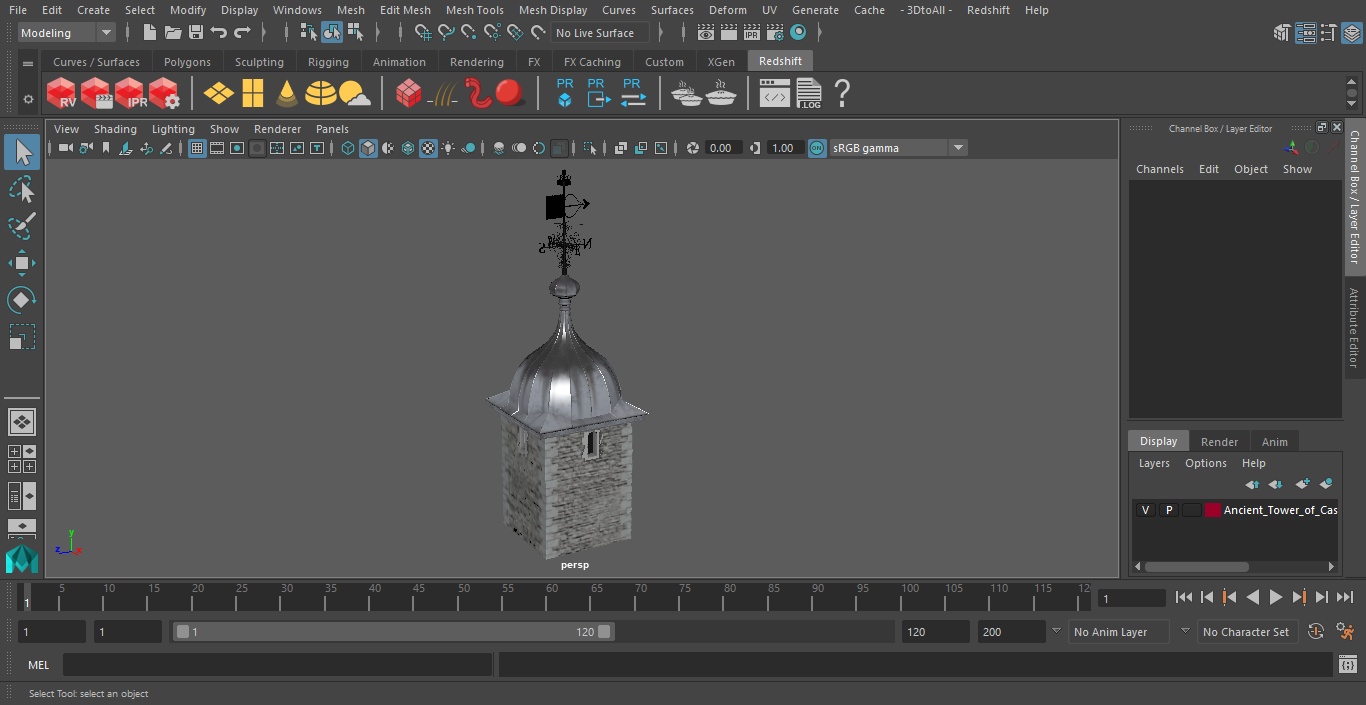
Task: Launch the Redshift IPR render icon
Action: [x=130, y=94]
